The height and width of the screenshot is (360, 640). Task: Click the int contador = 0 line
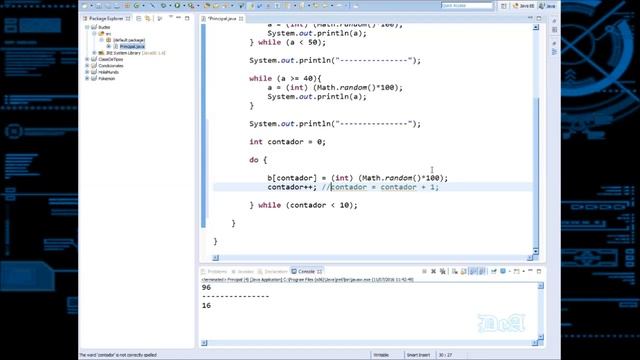287,142
